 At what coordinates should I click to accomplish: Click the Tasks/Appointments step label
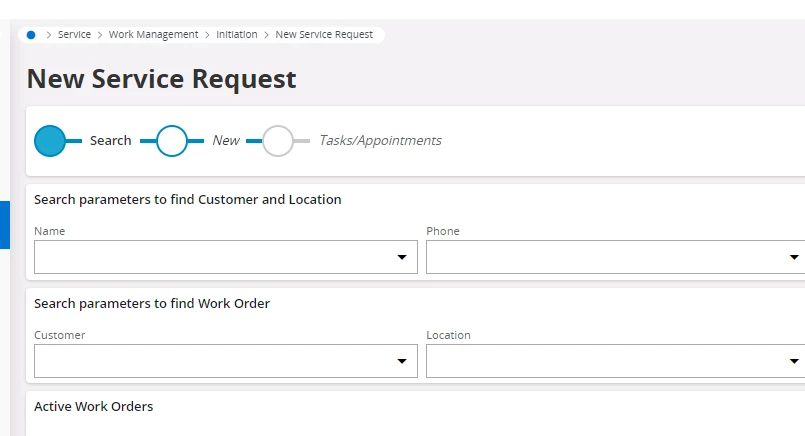[x=380, y=141]
